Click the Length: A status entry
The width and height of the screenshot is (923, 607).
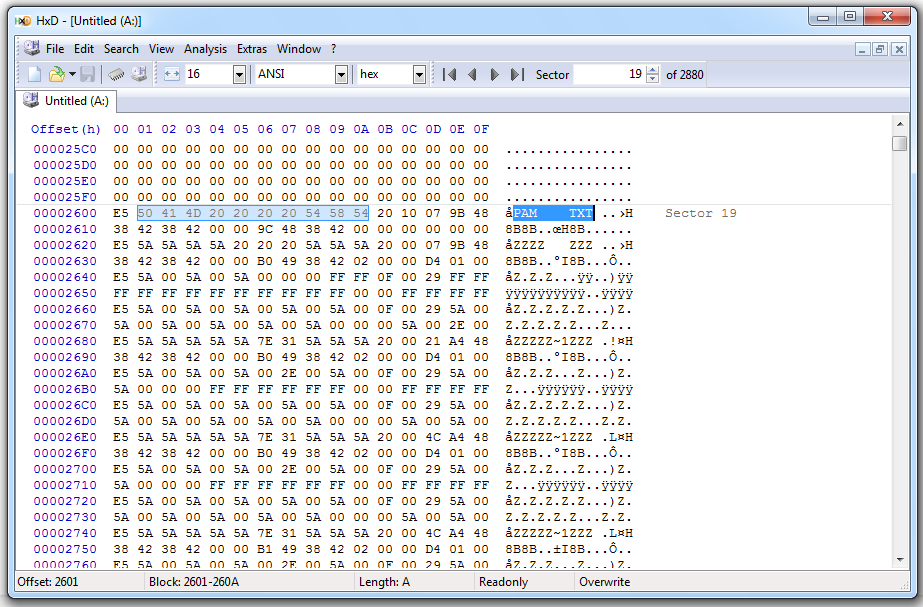coord(384,582)
